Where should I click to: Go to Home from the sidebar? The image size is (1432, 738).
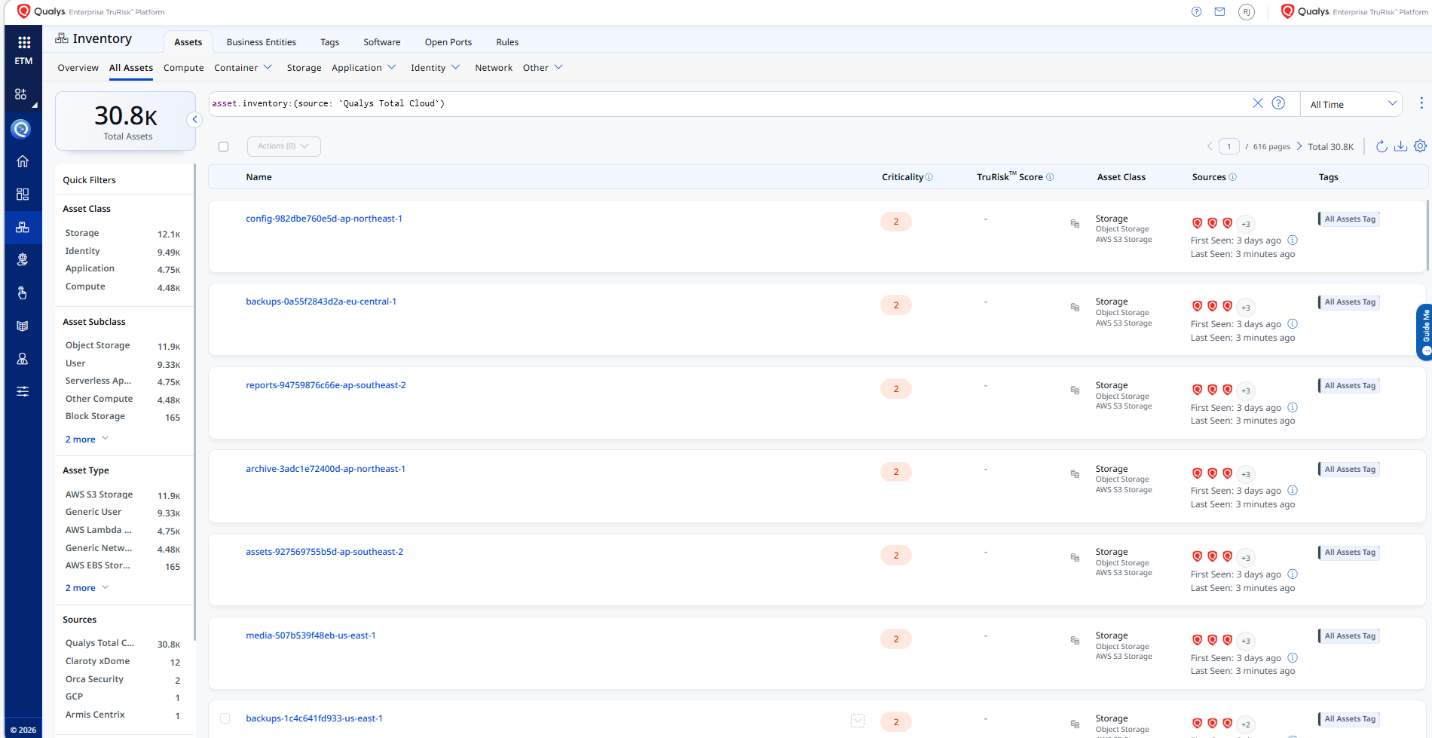22,161
